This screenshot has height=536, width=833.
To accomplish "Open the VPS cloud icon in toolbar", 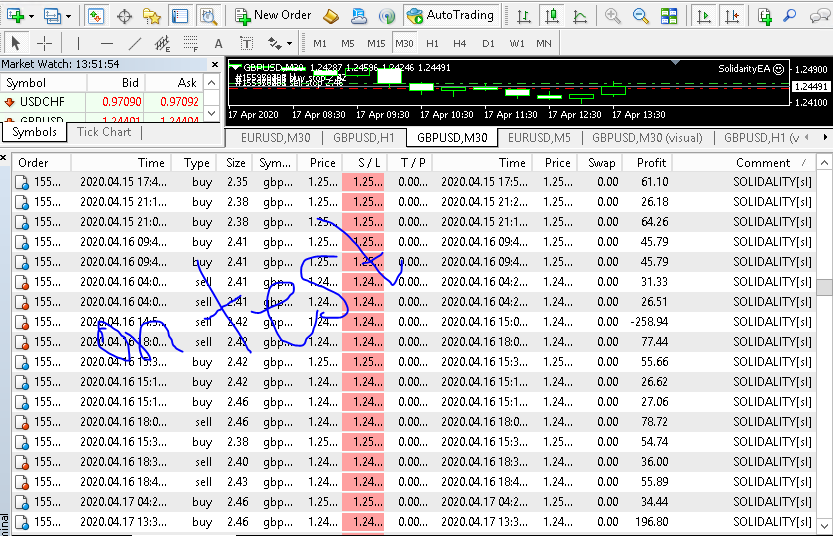I will [359, 16].
